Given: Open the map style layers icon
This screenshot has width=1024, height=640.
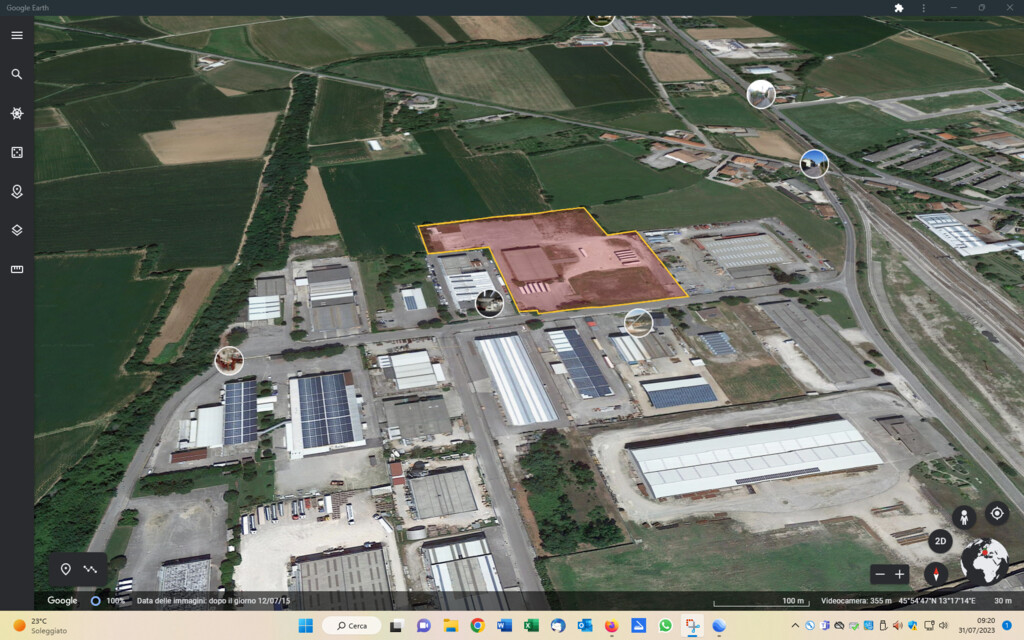Looking at the screenshot, I should (x=17, y=230).
